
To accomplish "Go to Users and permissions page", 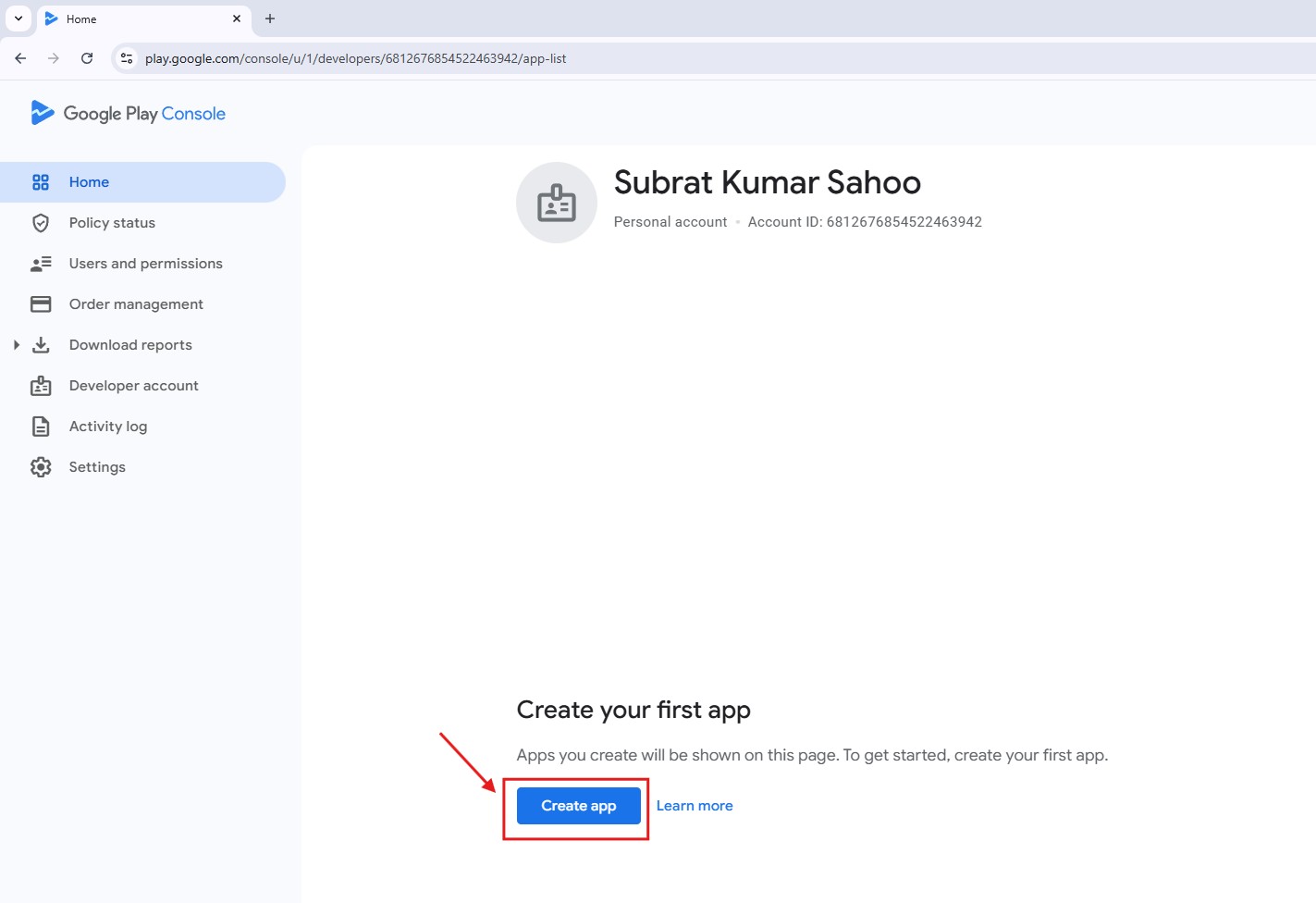I will [x=145, y=264].
